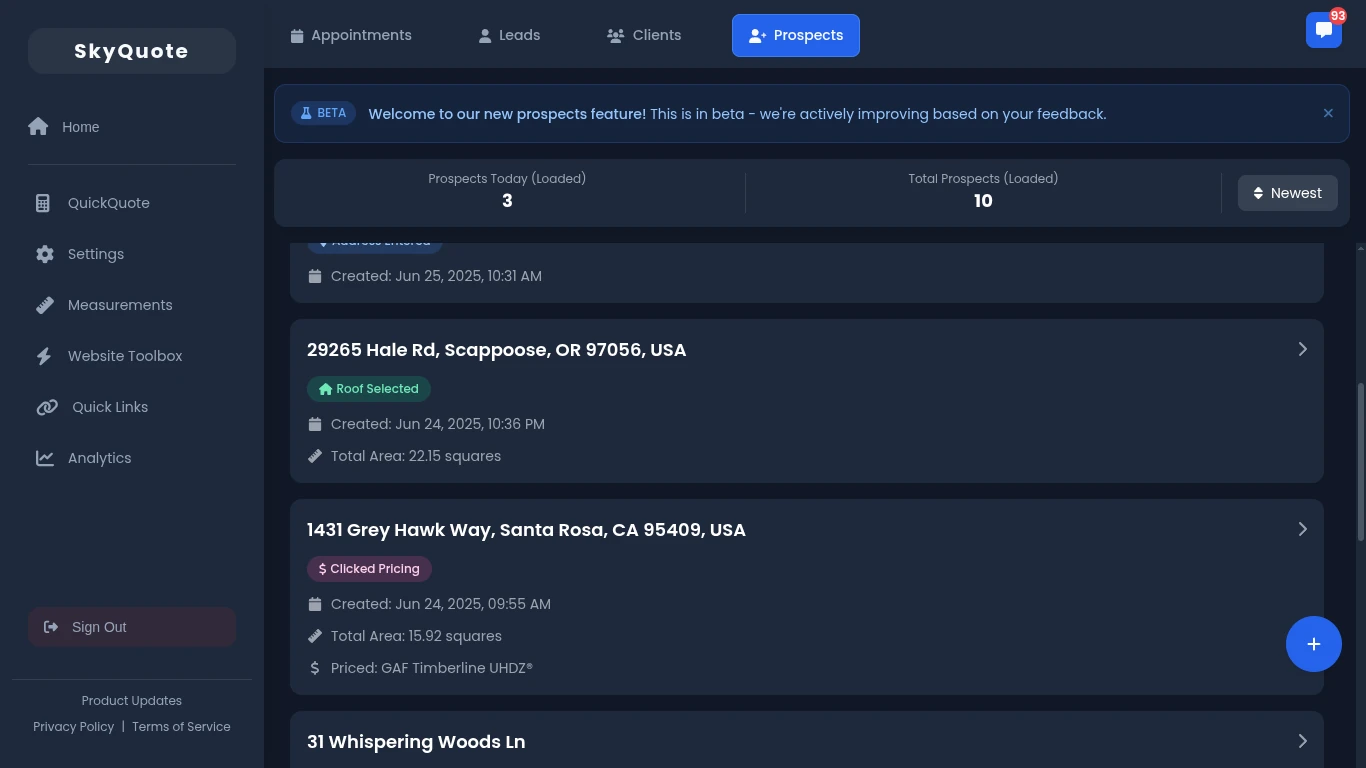Expand the 1431 Grey Hawk Way chevron

click(x=1302, y=529)
